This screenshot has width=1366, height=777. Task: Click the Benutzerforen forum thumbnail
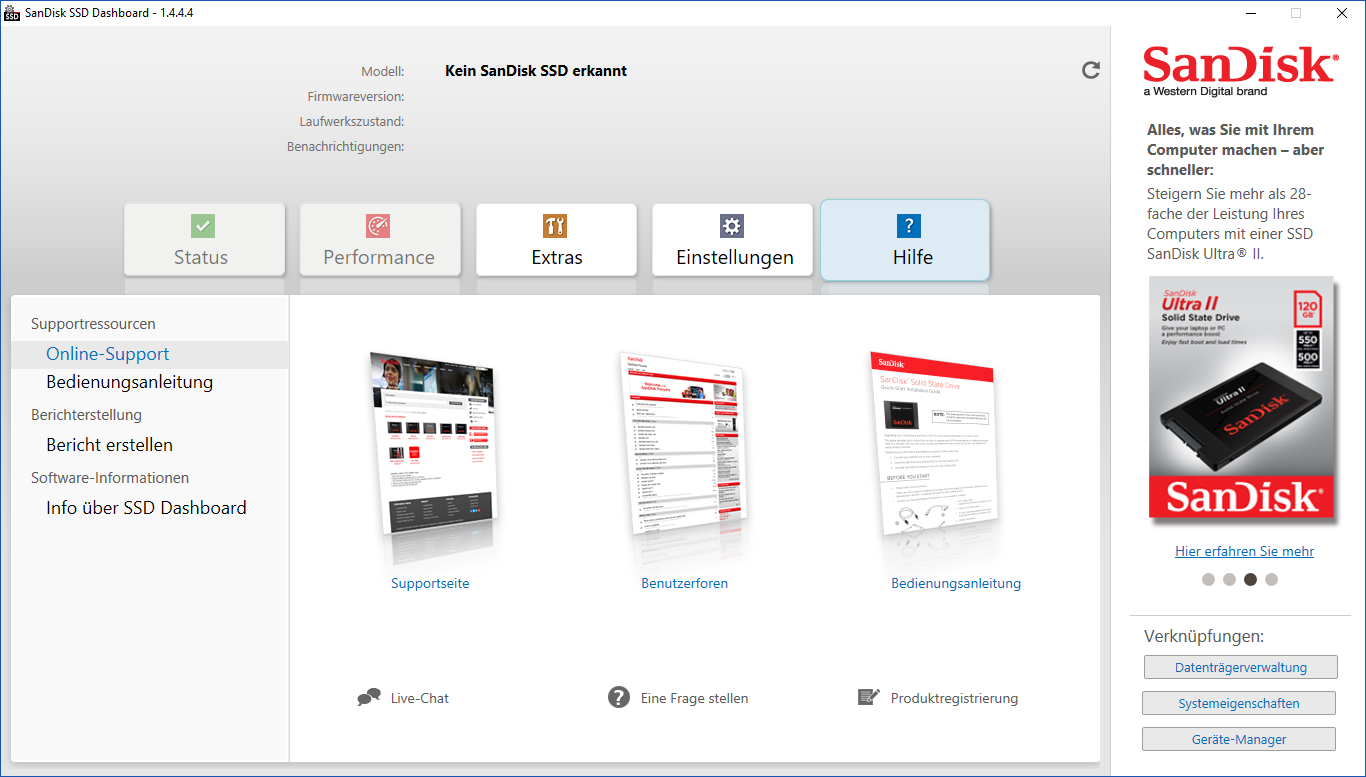pyautogui.click(x=683, y=445)
